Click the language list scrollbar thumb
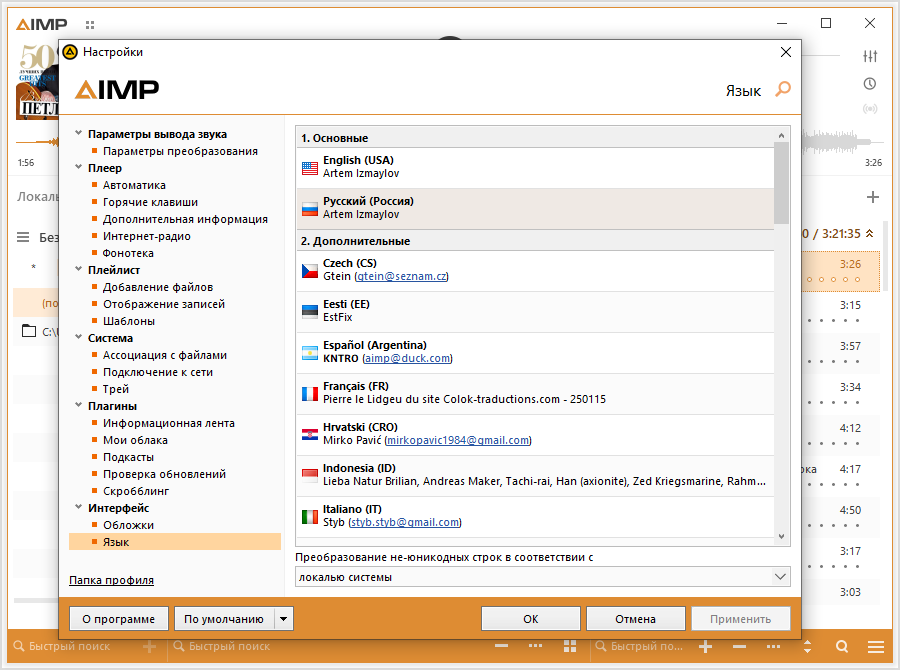 (781, 183)
